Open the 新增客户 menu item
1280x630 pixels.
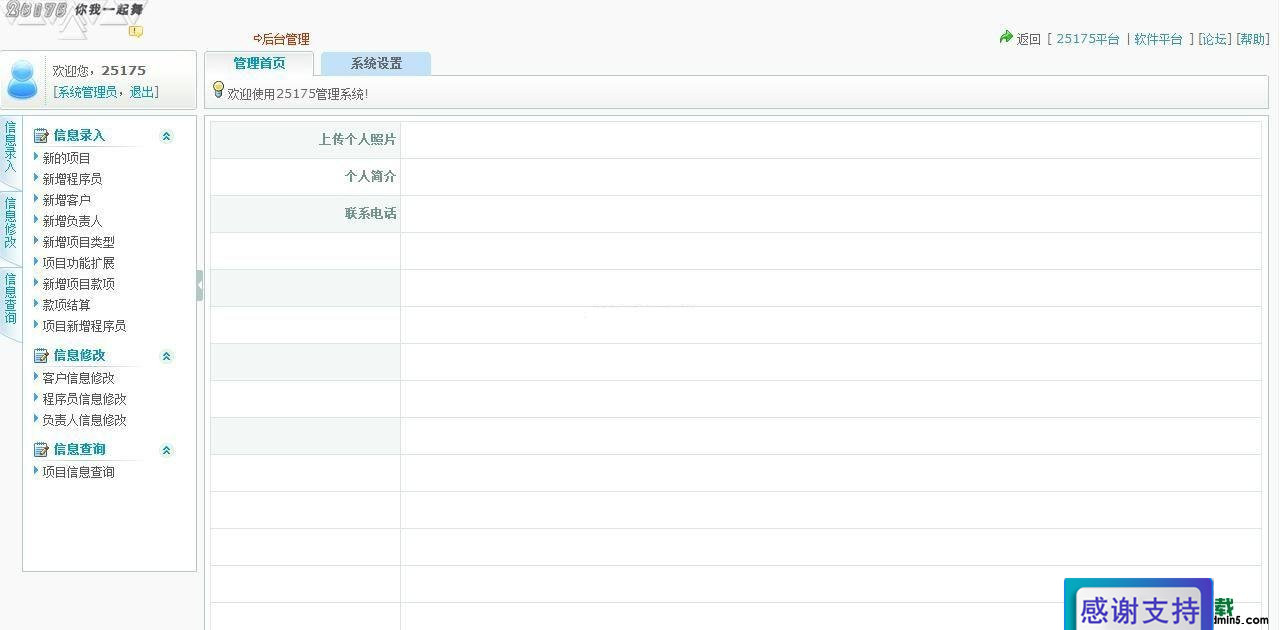tap(66, 200)
